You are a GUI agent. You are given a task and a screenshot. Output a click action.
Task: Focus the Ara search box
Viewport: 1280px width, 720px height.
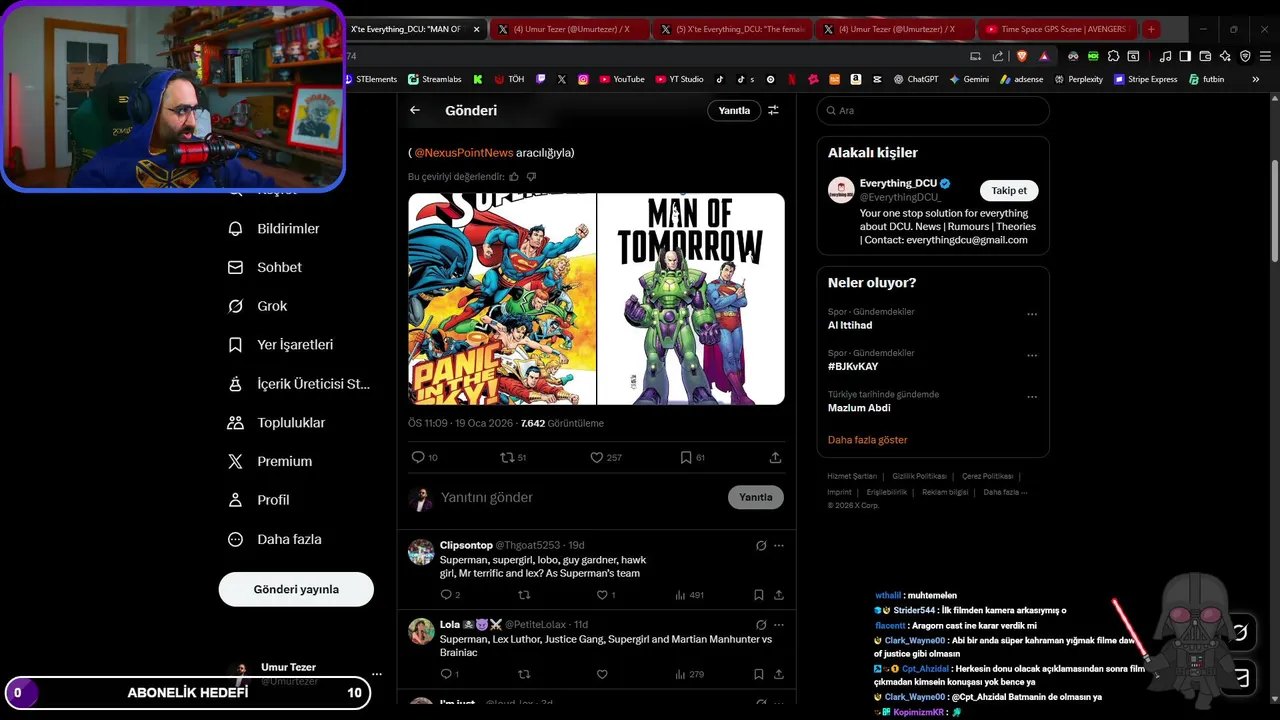pyautogui.click(x=933, y=110)
